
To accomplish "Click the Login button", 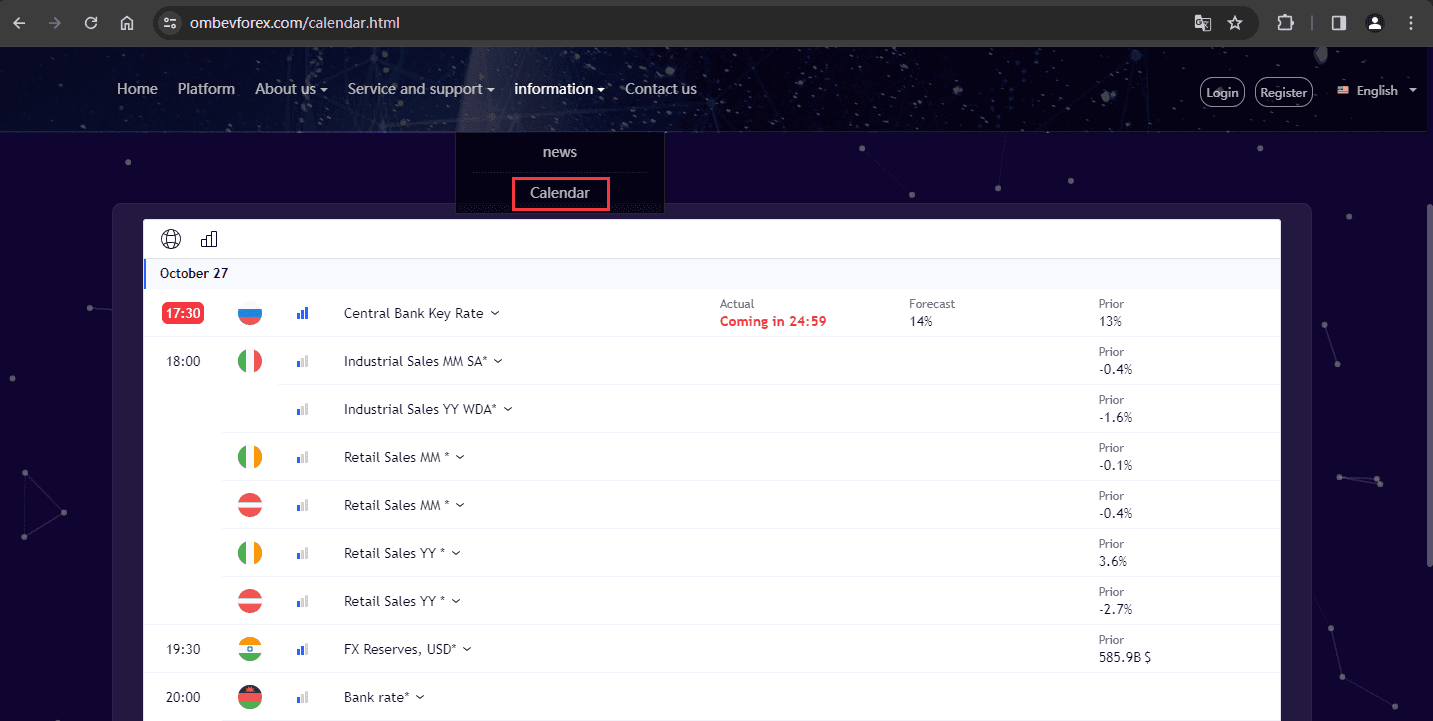I will click(x=1222, y=92).
